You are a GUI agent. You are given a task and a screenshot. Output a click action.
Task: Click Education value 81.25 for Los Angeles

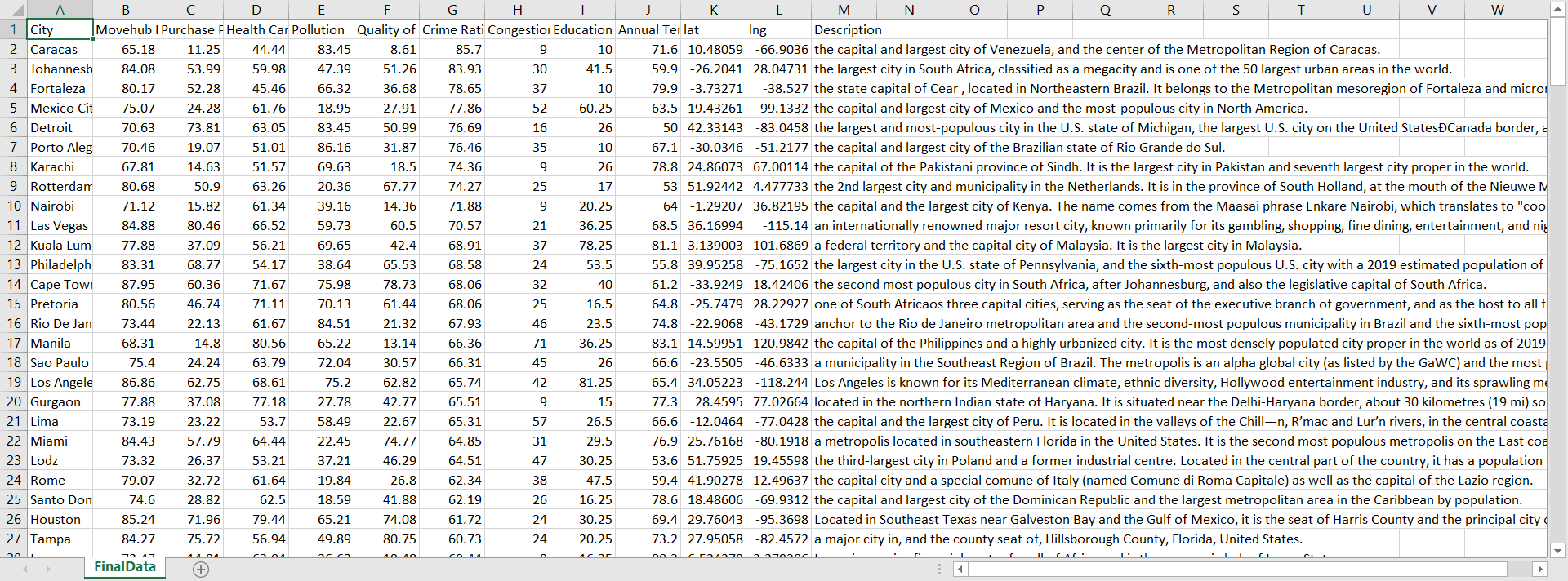coord(583,382)
